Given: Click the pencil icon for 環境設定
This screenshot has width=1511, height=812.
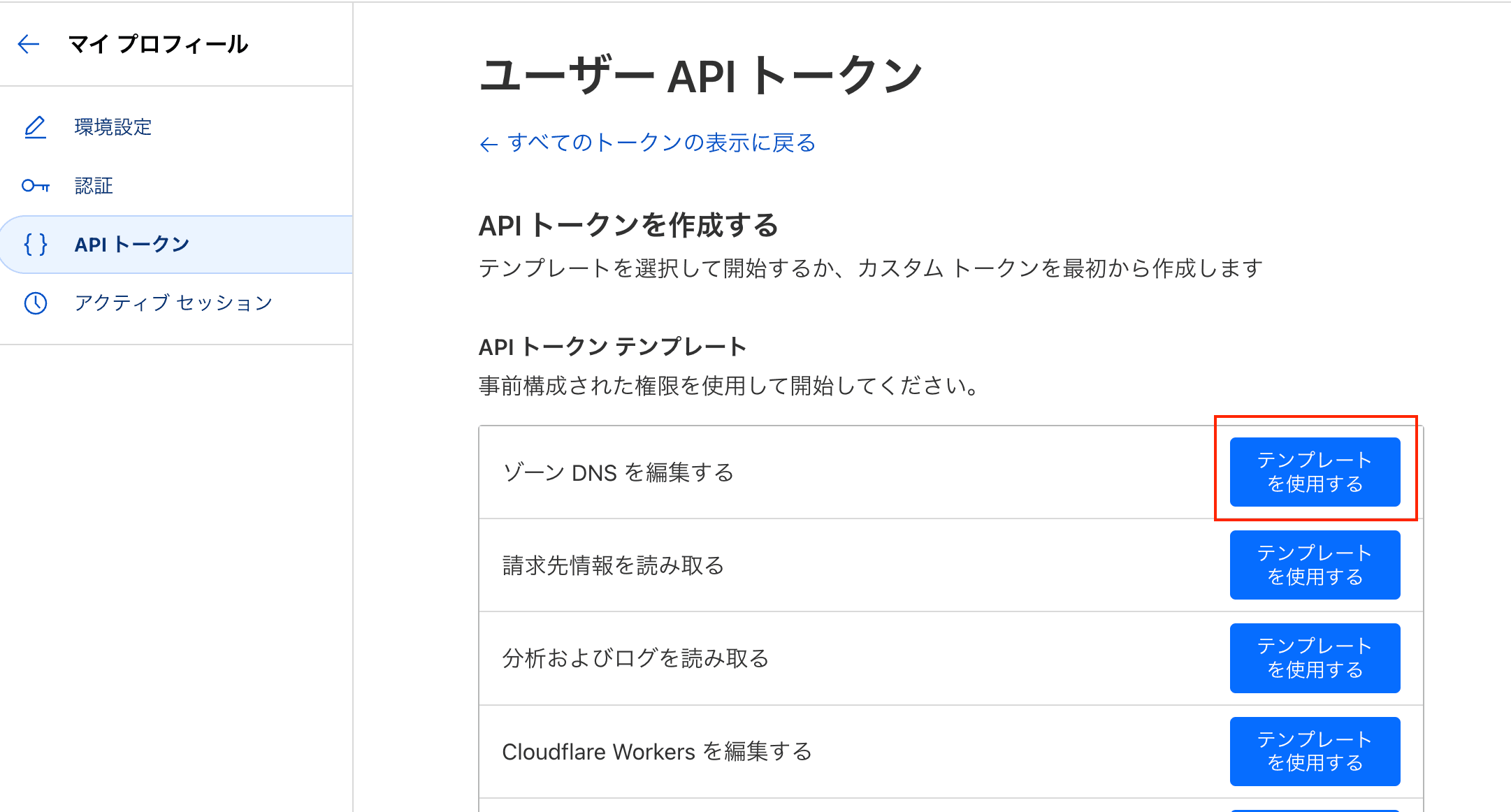Looking at the screenshot, I should click(x=35, y=127).
